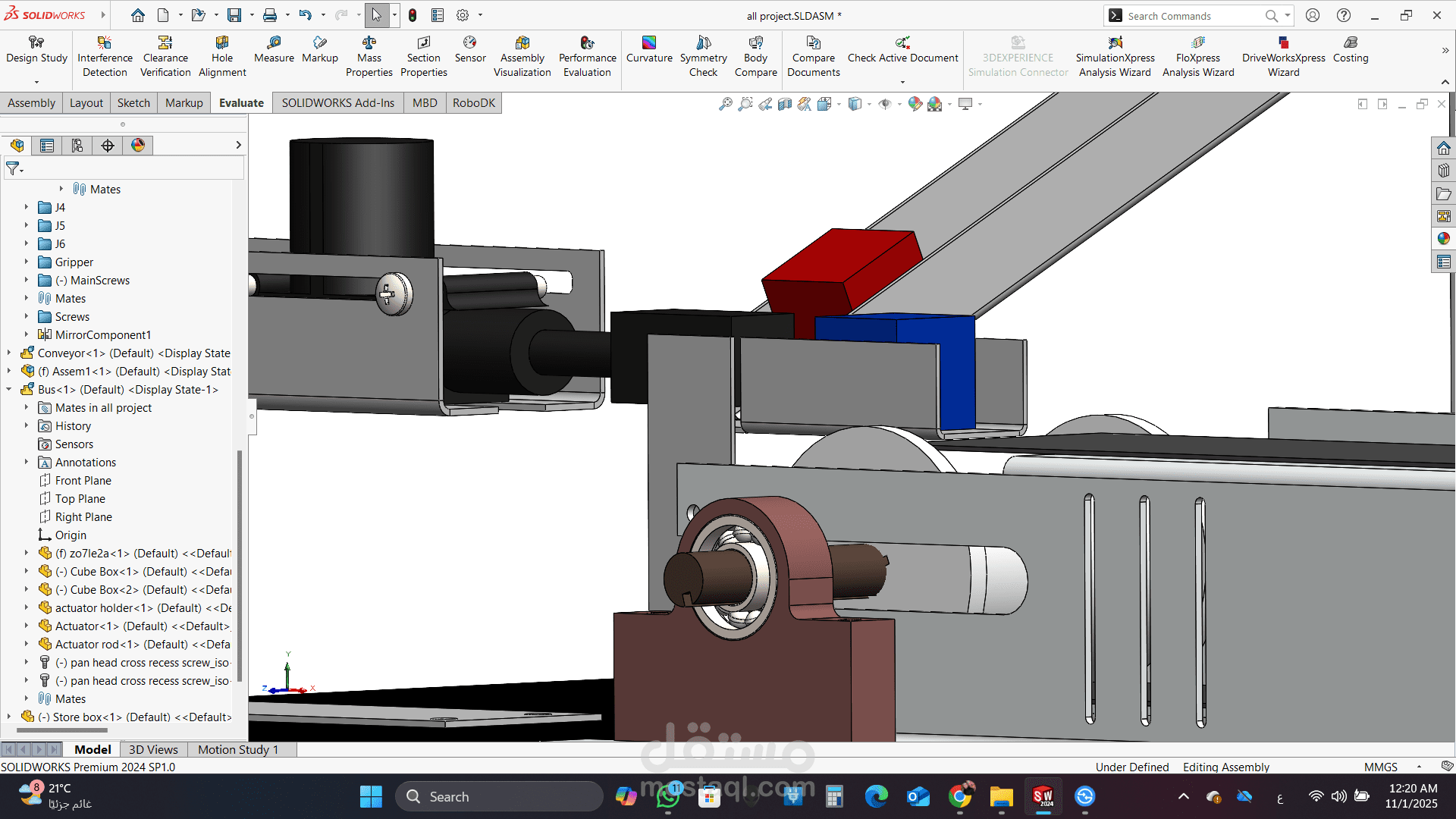
Task: Open the Motion Study 1 tab
Action: (238, 749)
